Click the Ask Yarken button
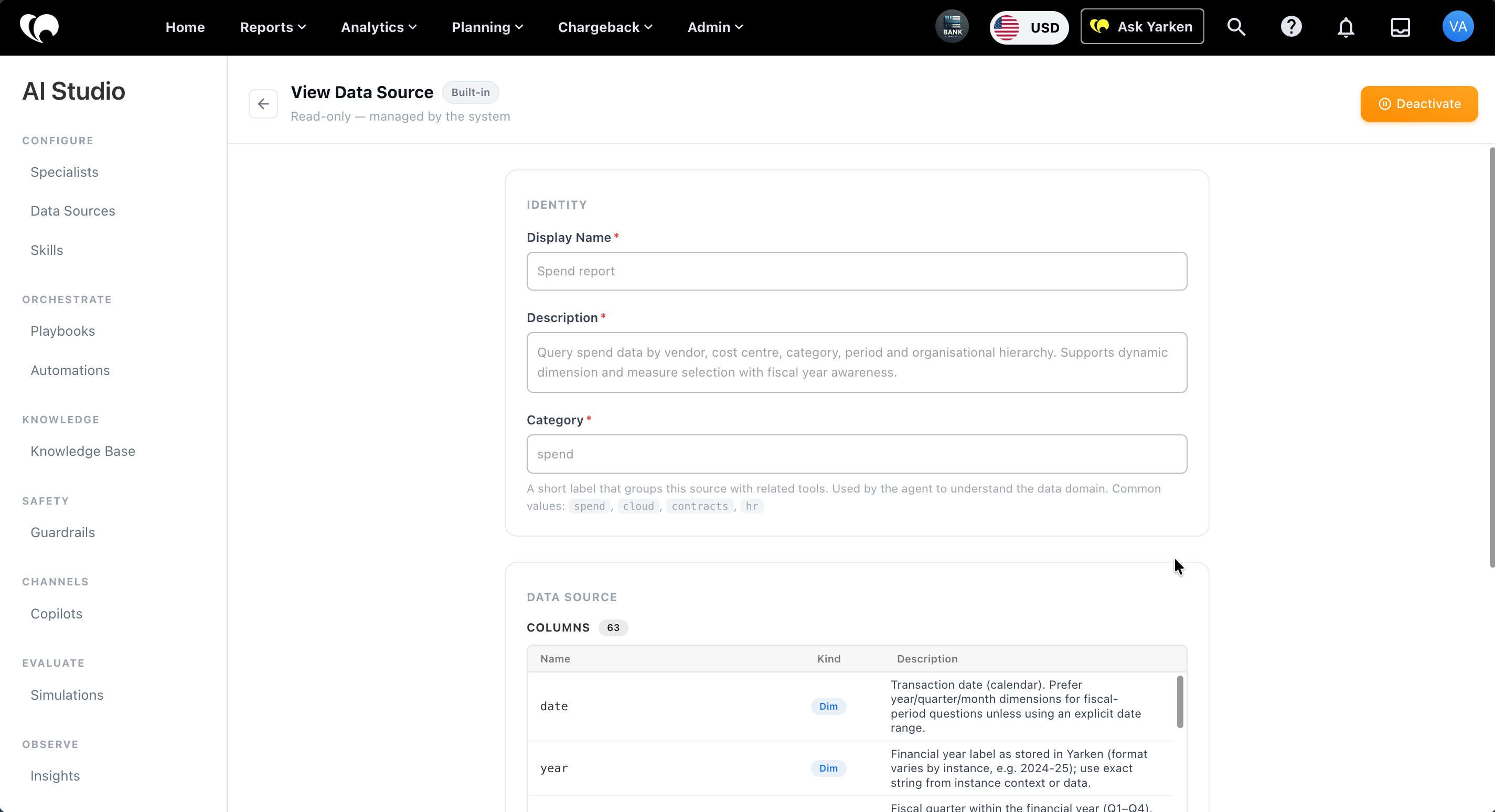1495x812 pixels. click(1141, 27)
